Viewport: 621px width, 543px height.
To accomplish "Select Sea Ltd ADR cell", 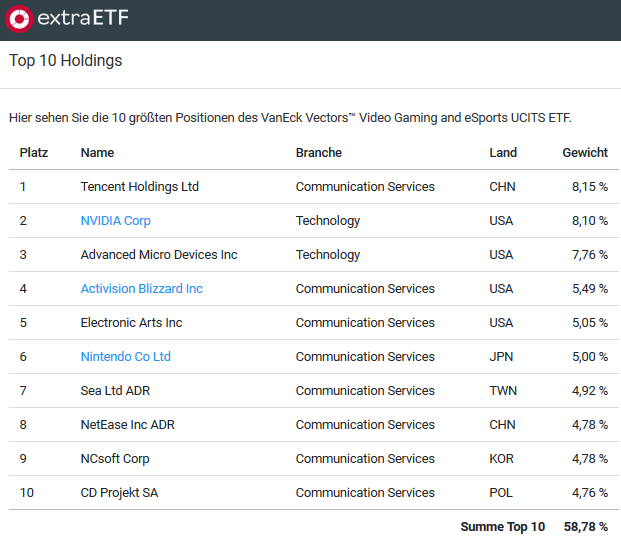I will coord(115,391).
